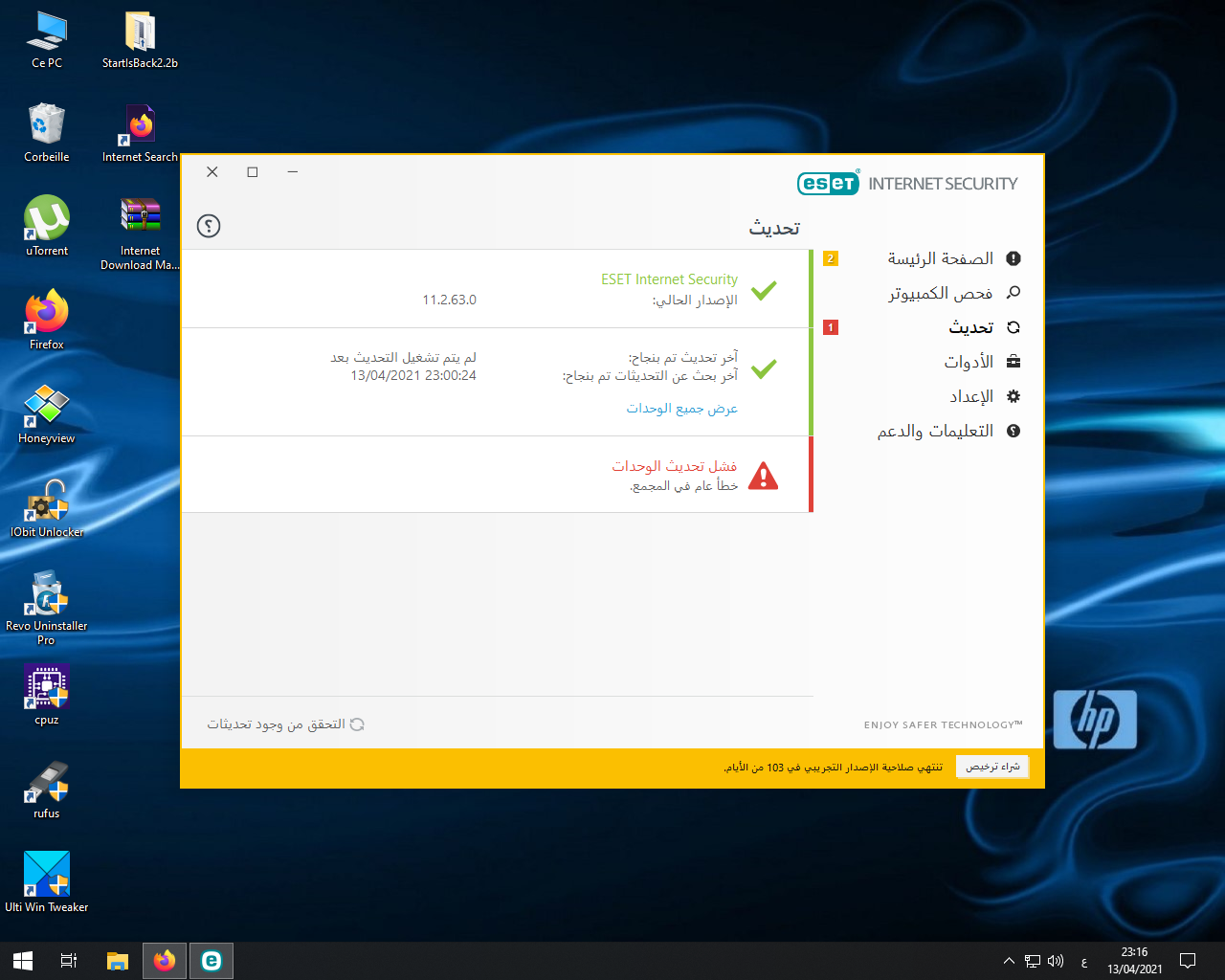Image resolution: width=1225 pixels, height=980 pixels.
Task: Open the uTorrent desktop shortcut
Action: 47,226
